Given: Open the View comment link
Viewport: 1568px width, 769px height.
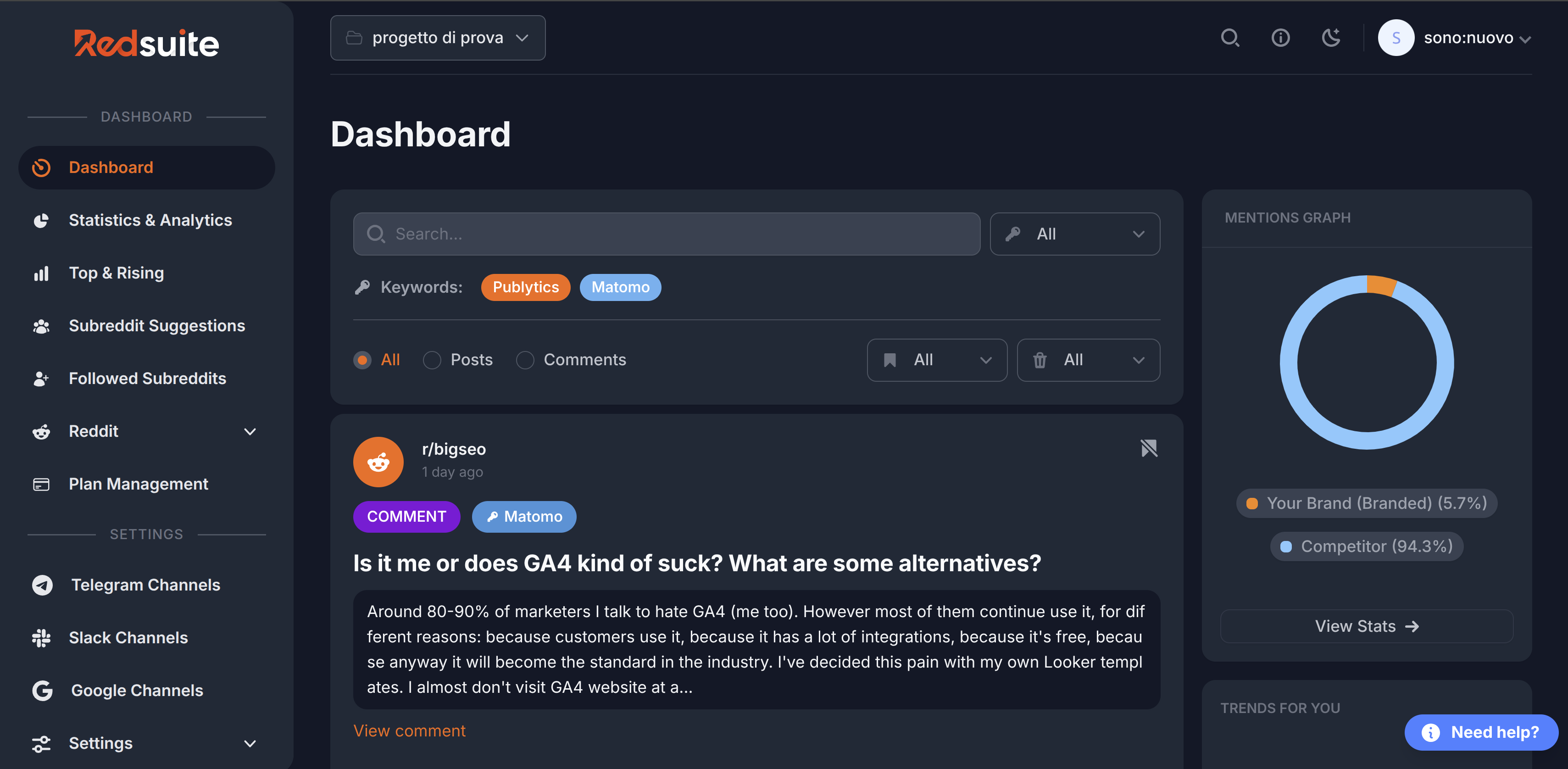Looking at the screenshot, I should click(409, 730).
